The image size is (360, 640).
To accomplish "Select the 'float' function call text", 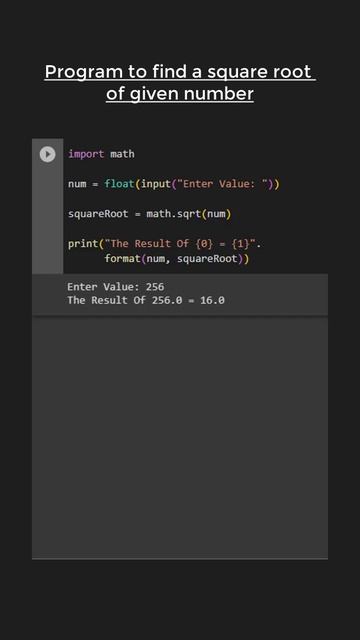I will (119, 184).
